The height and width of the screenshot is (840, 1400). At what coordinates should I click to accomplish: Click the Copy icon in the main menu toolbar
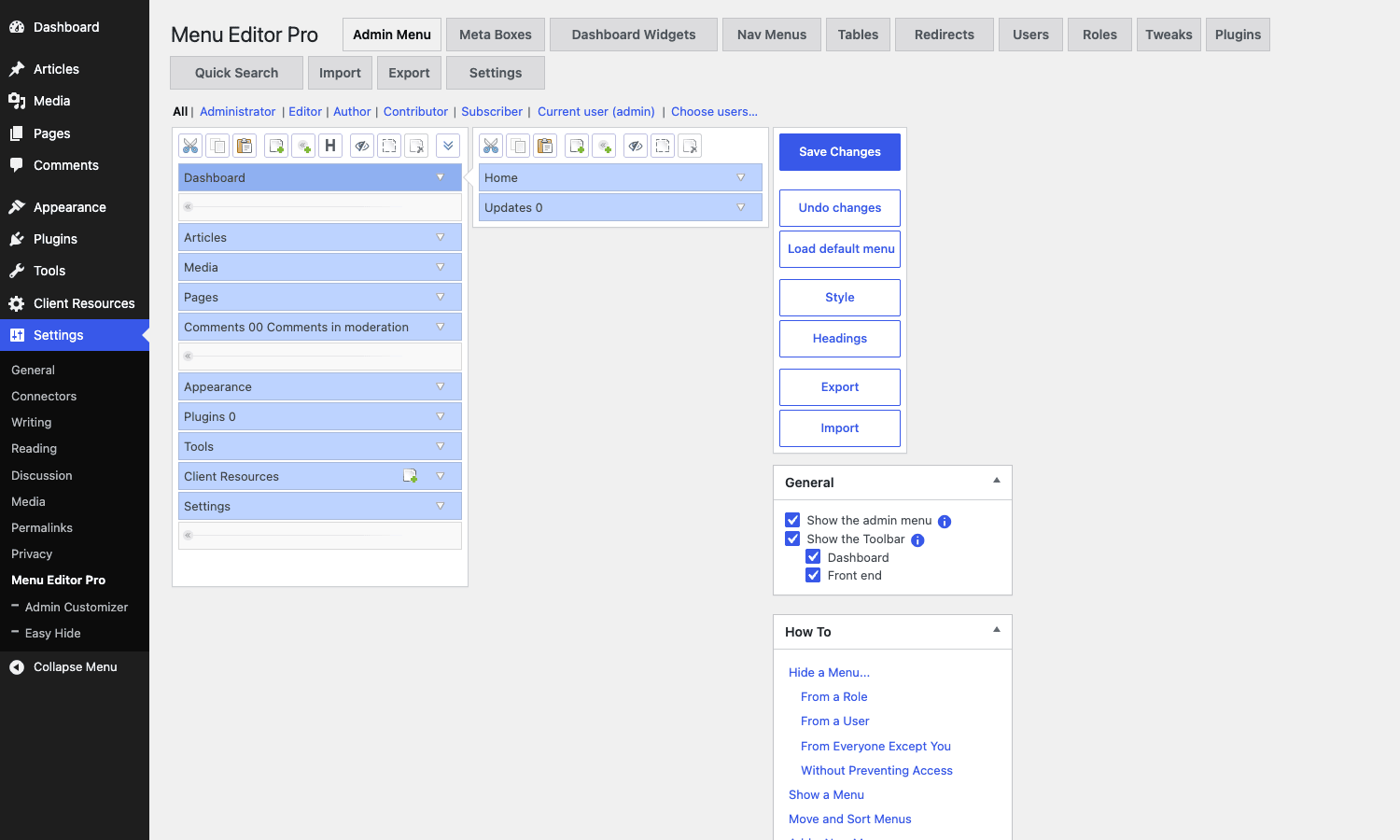(217, 146)
